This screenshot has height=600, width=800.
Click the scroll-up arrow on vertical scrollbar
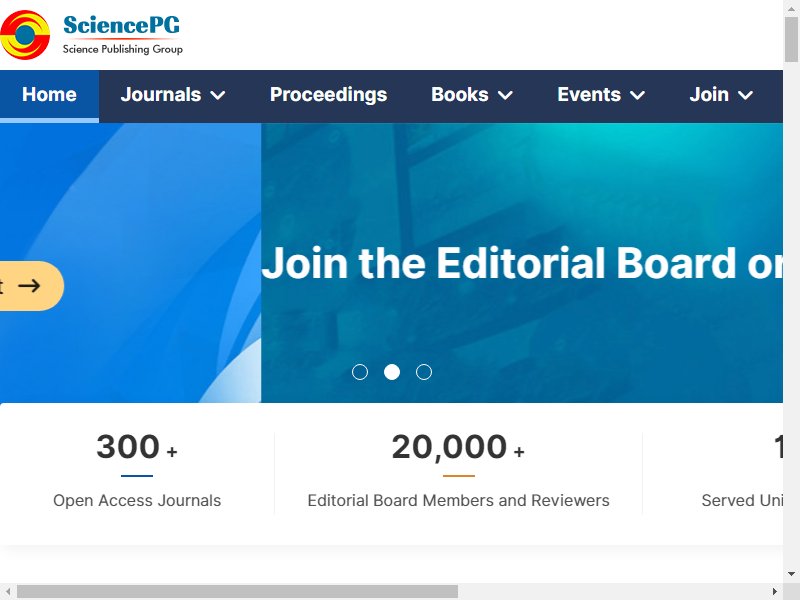pos(791,9)
